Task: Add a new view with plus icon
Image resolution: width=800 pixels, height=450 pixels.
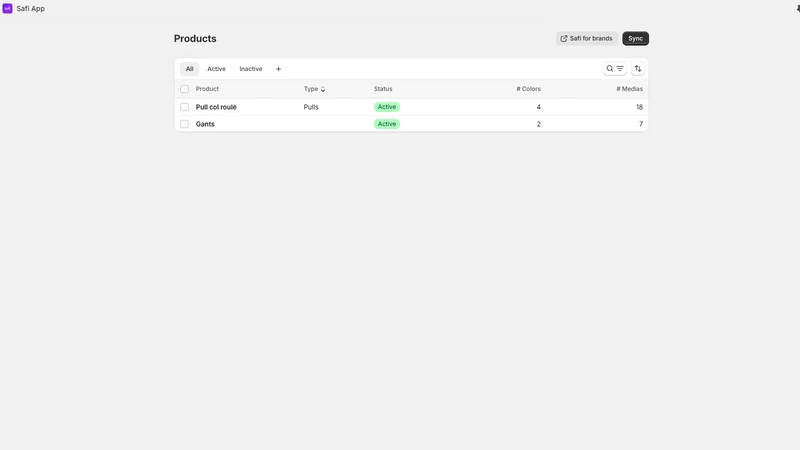Action: 278,69
